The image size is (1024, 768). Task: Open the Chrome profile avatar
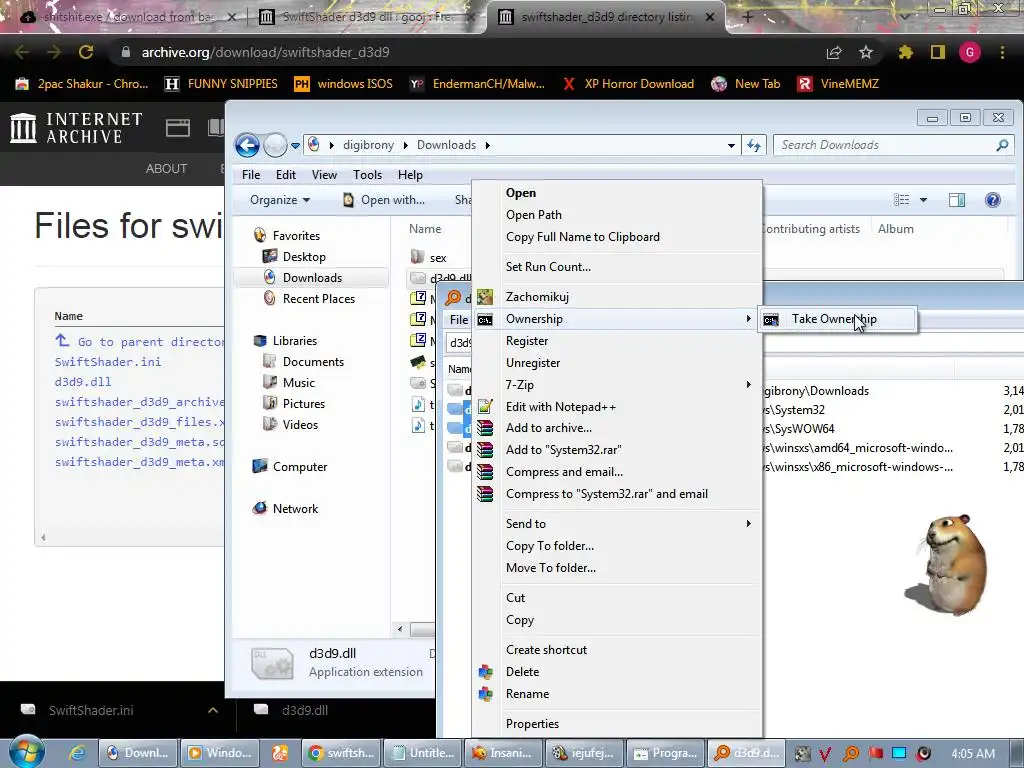pos(970,52)
